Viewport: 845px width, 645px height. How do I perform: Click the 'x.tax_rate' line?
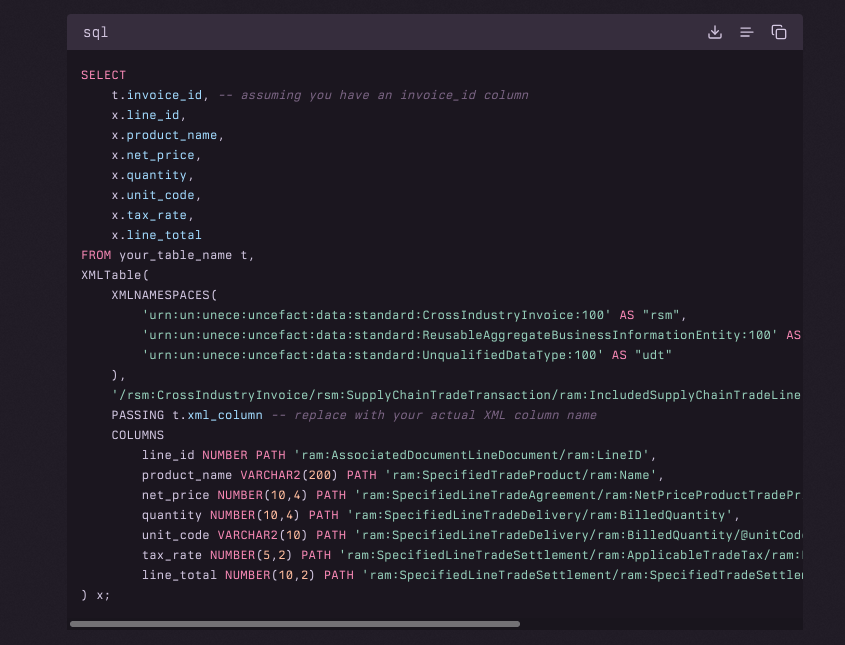[x=153, y=214]
